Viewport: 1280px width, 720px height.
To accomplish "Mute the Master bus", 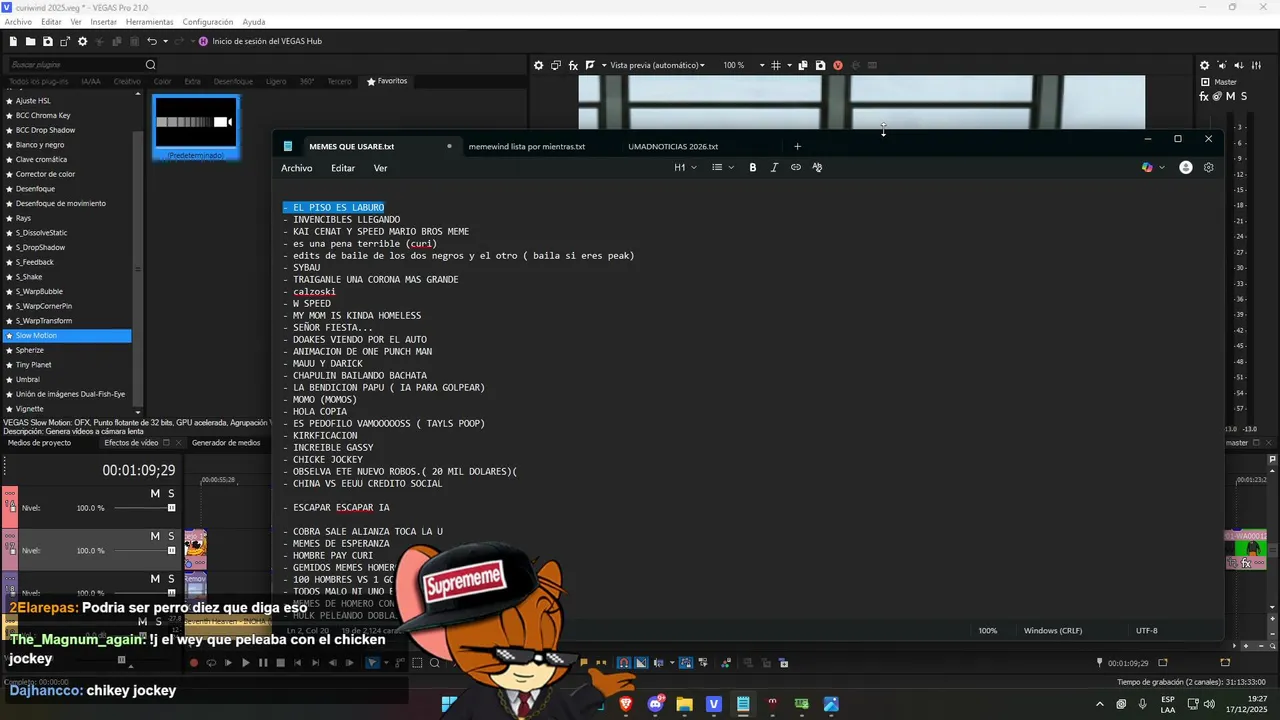I will coord(1230,96).
